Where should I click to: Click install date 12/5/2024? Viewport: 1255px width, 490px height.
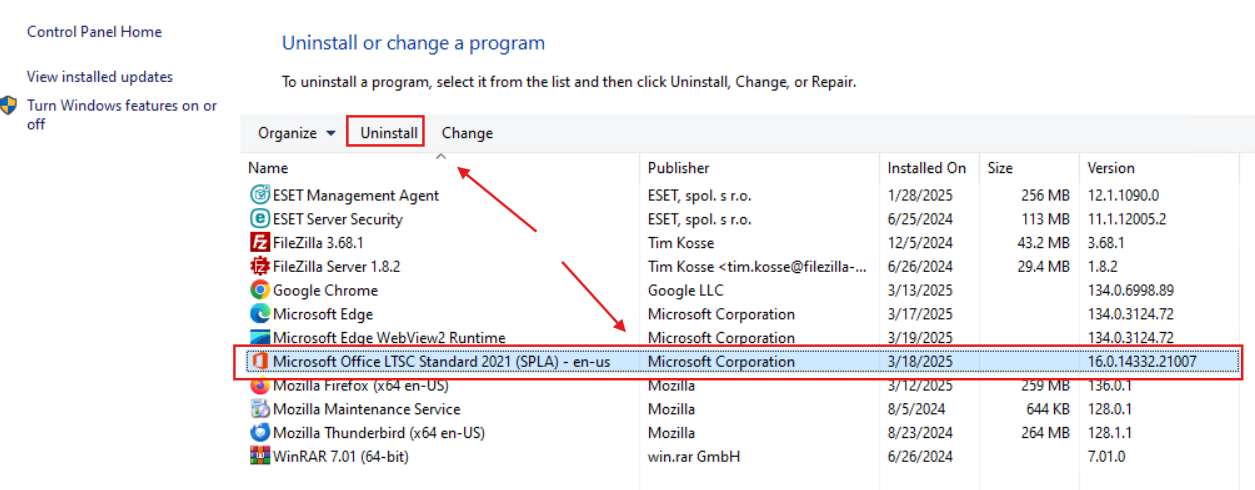[x=920, y=243]
